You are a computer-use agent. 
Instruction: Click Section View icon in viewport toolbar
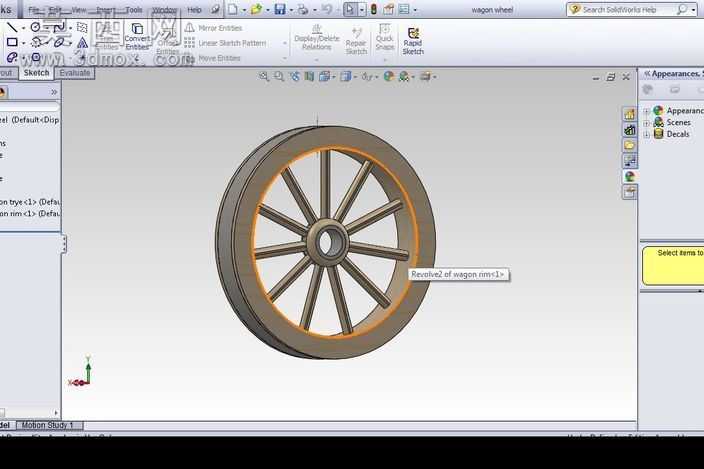click(309, 77)
